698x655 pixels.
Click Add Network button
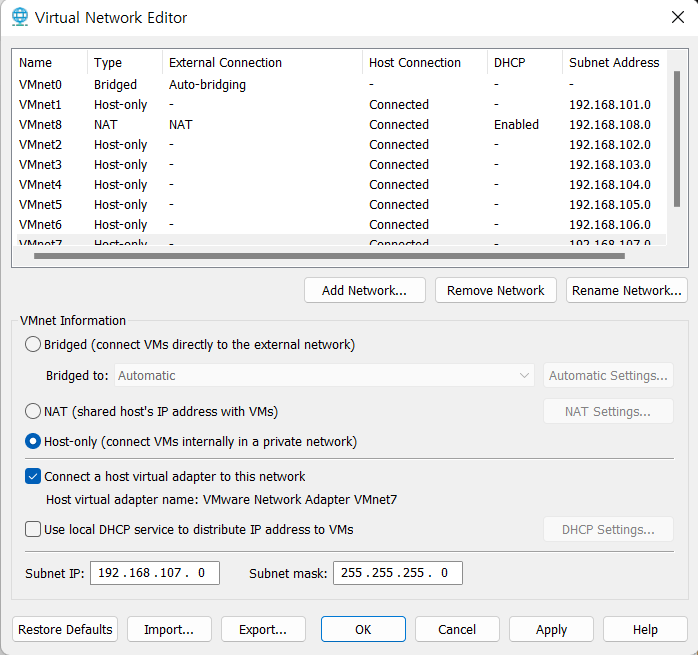pos(365,290)
